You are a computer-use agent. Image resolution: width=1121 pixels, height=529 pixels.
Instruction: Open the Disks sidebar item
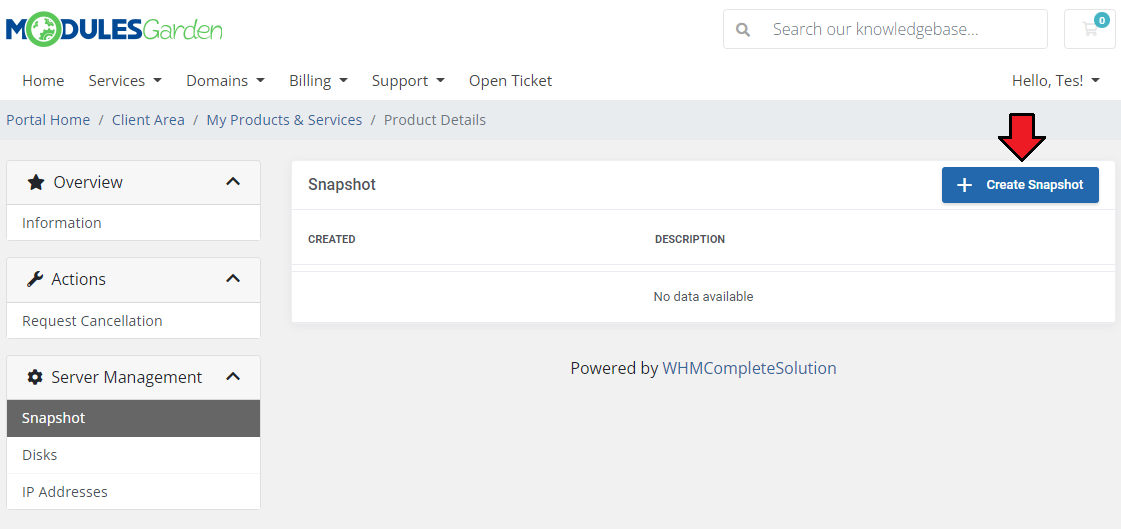point(134,455)
